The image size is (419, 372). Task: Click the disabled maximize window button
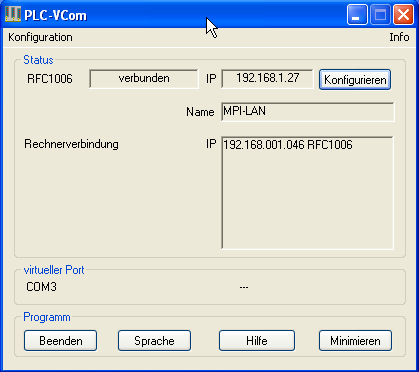(x=380, y=15)
